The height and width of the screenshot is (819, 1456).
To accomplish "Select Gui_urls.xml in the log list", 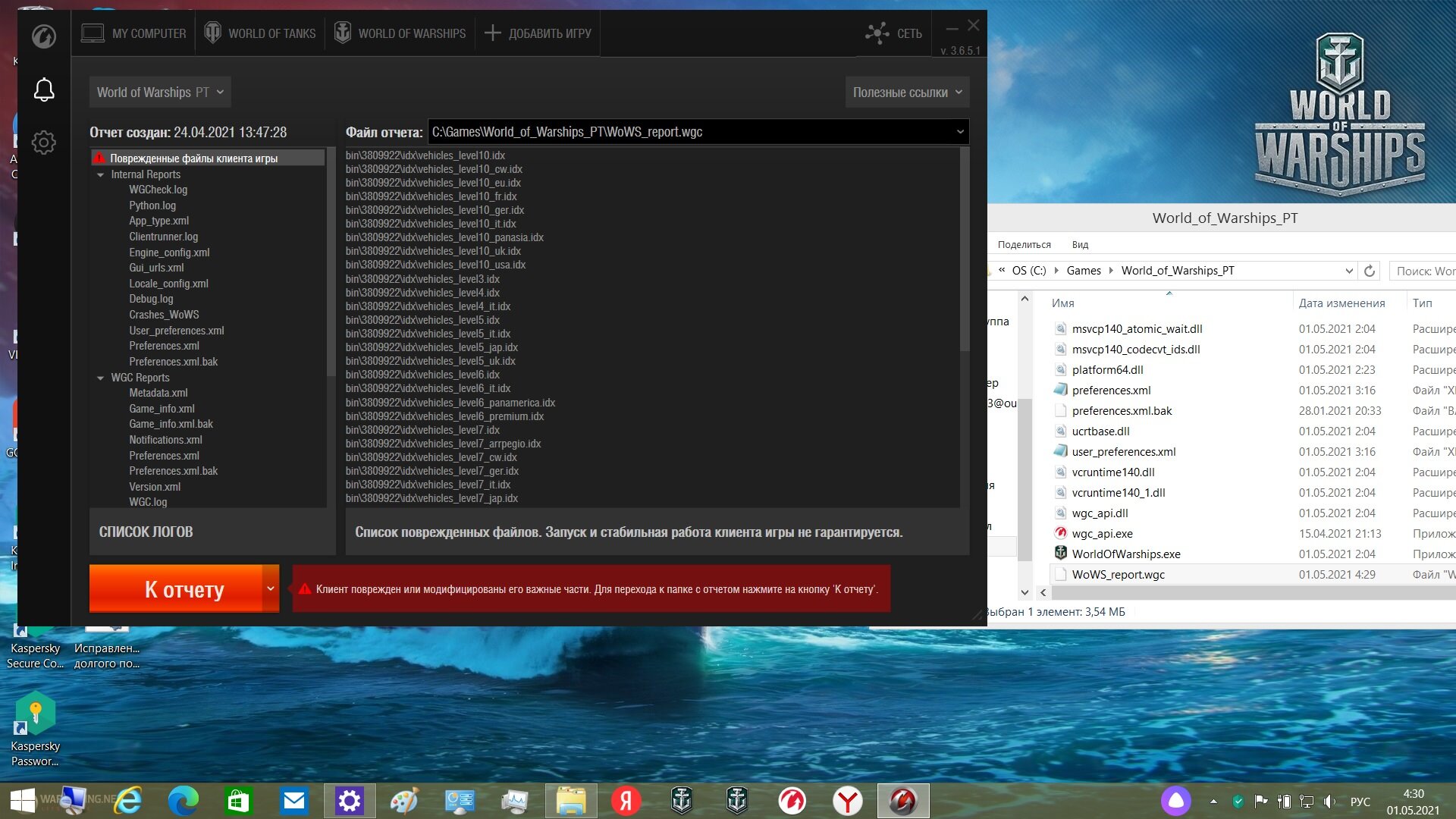I will coord(156,268).
